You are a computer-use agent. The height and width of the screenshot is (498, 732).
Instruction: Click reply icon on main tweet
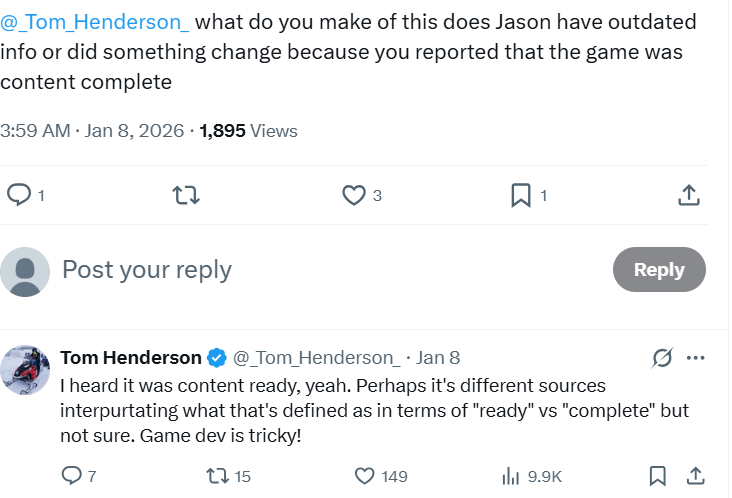pyautogui.click(x=19, y=195)
